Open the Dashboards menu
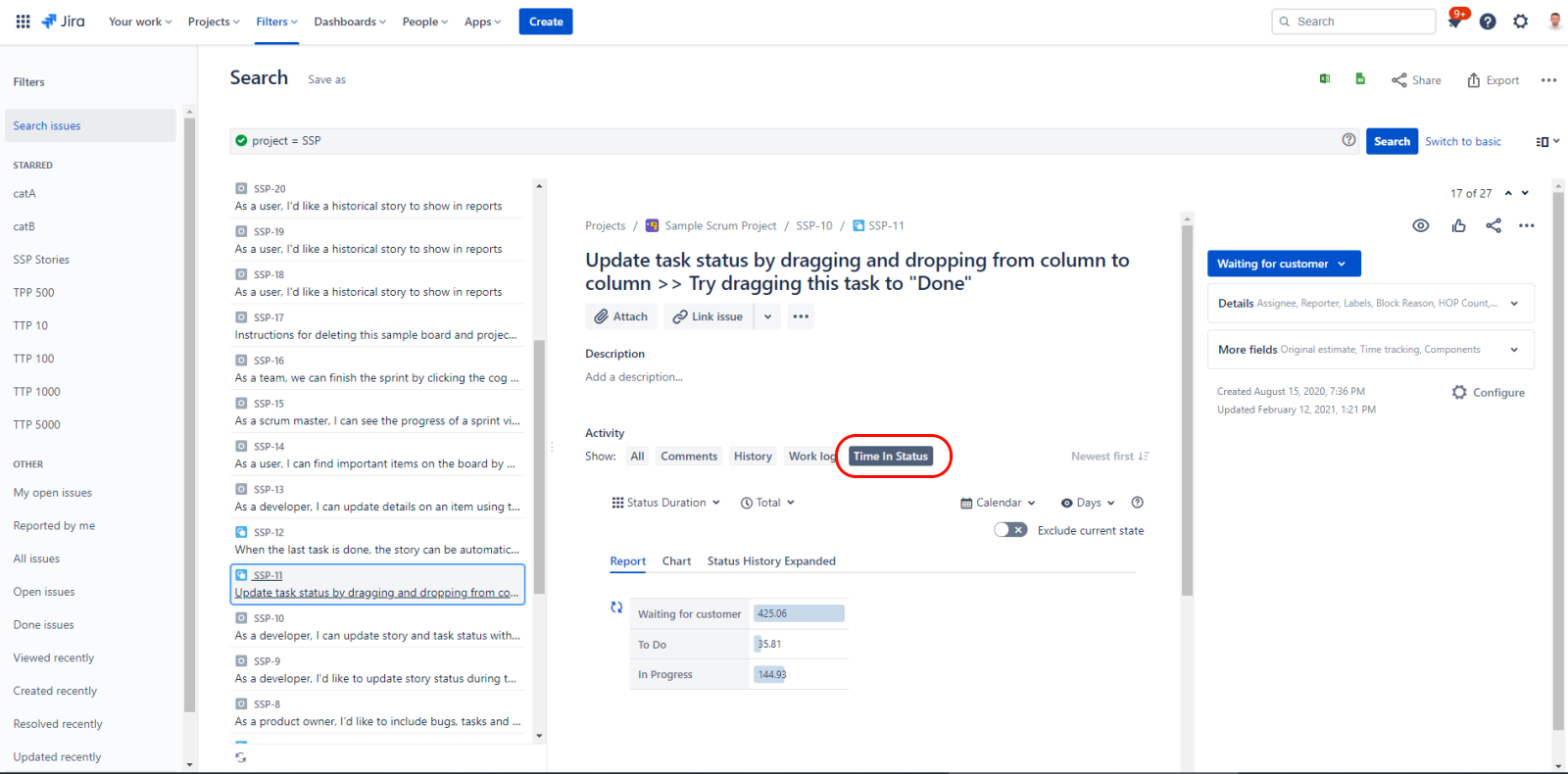Image resolution: width=1568 pixels, height=774 pixels. click(350, 22)
